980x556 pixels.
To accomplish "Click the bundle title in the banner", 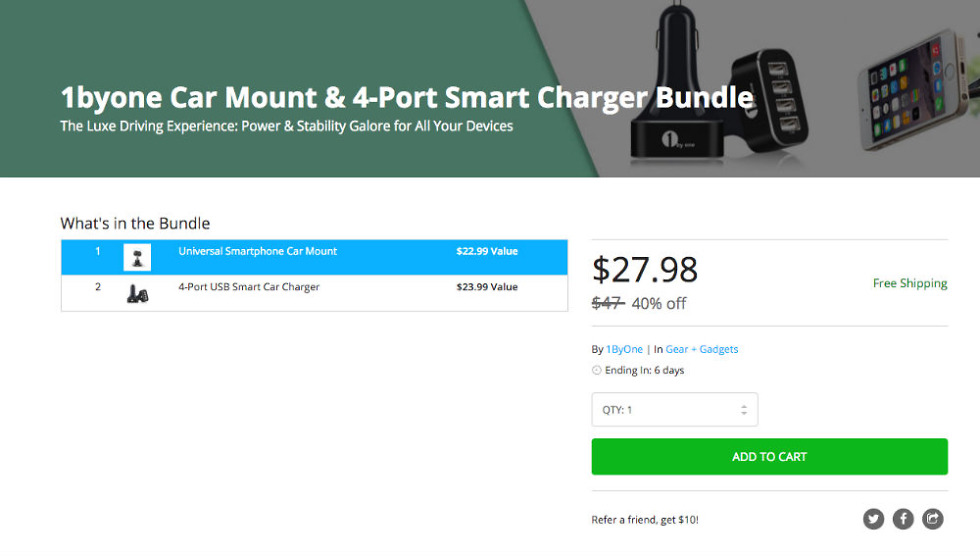I will pyautogui.click(x=406, y=97).
